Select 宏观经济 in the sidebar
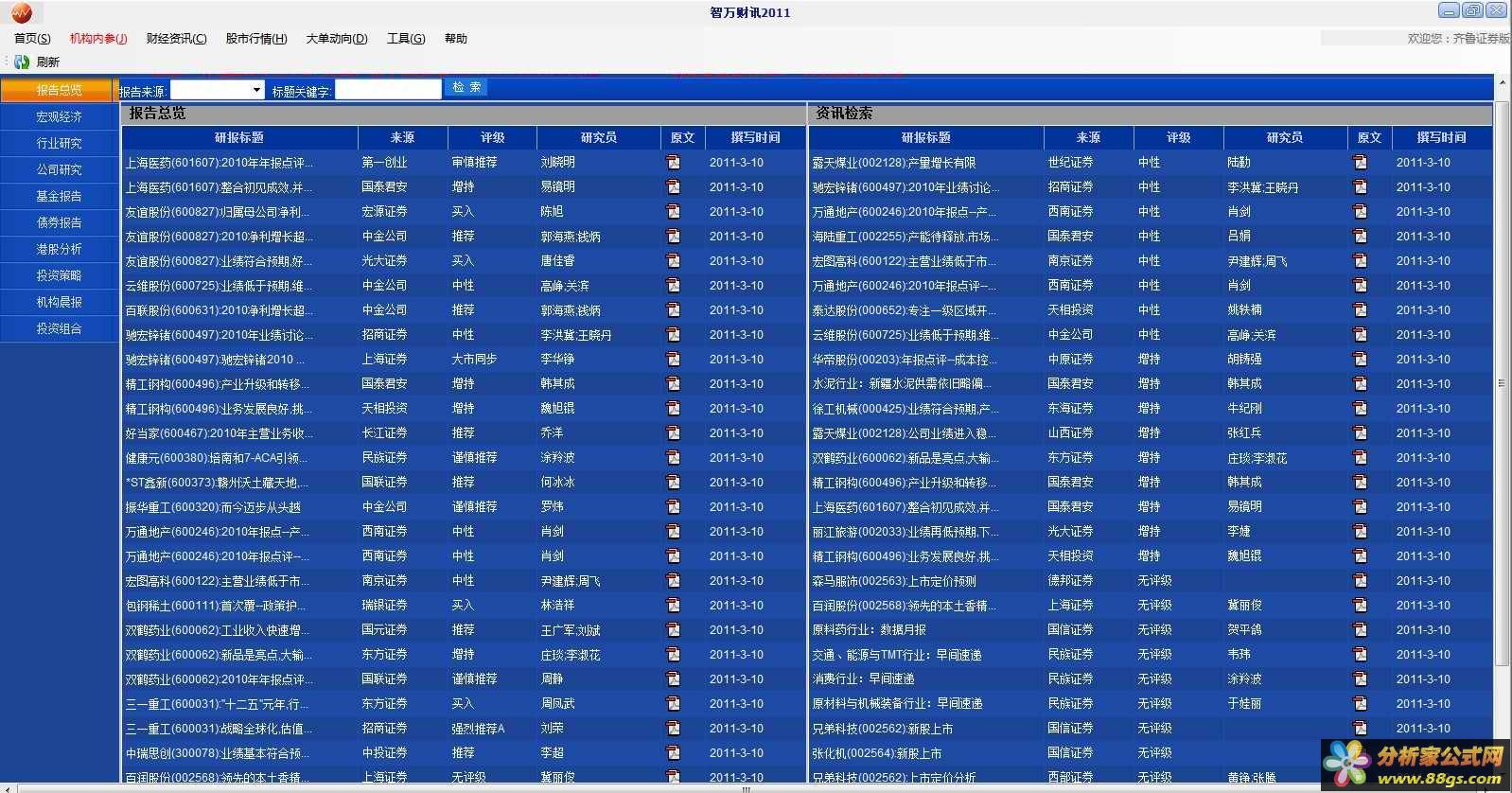The height and width of the screenshot is (793, 1512). (59, 116)
